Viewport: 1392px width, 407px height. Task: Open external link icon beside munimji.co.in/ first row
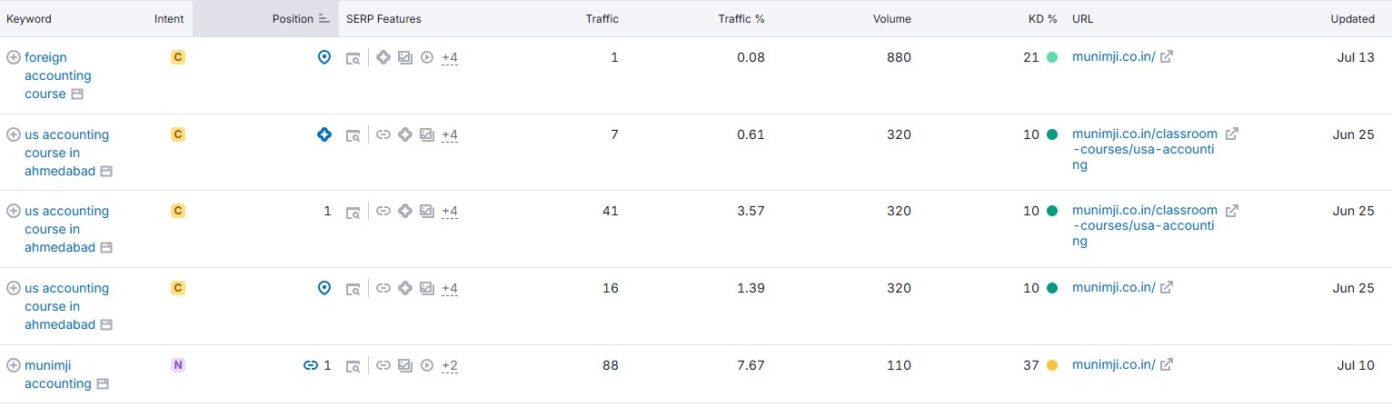pos(1166,57)
